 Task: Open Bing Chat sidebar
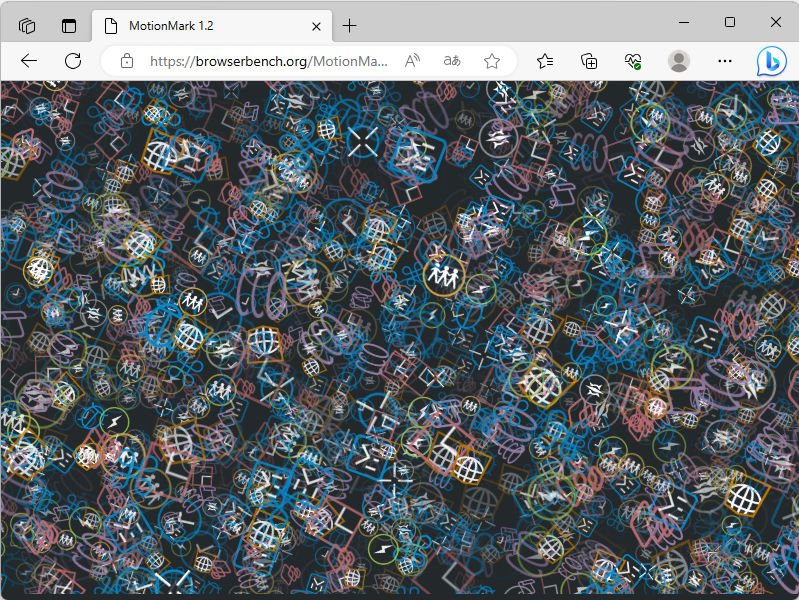771,61
